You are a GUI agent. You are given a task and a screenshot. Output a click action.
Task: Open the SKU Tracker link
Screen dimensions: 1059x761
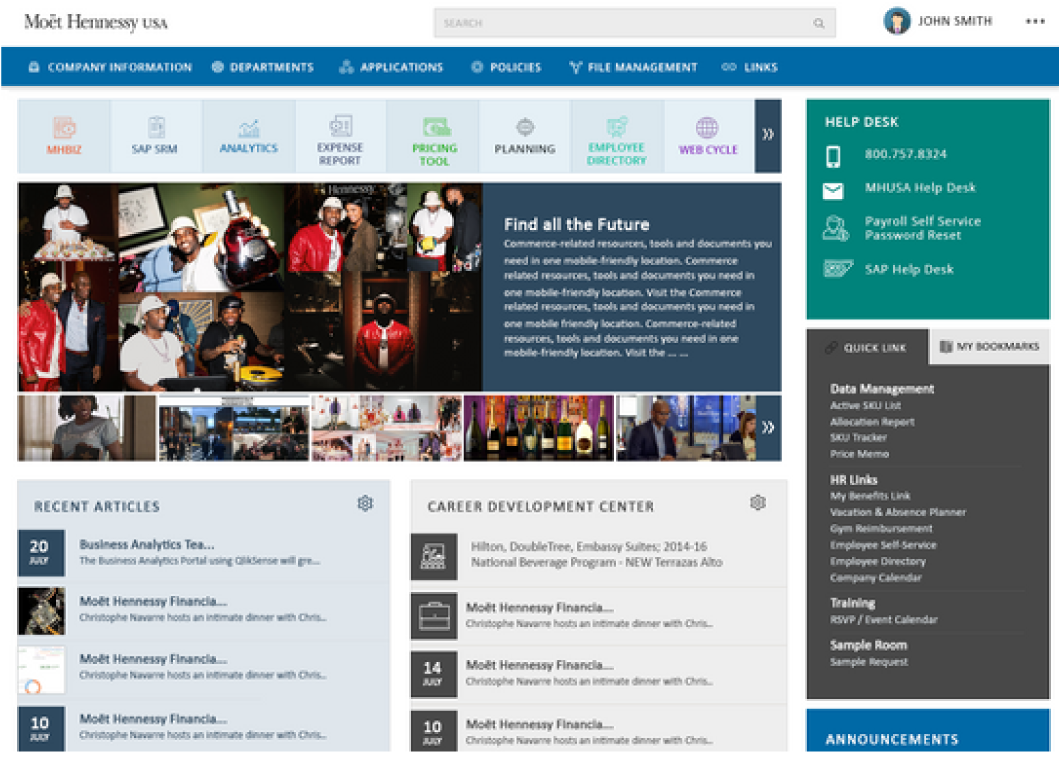(858, 438)
